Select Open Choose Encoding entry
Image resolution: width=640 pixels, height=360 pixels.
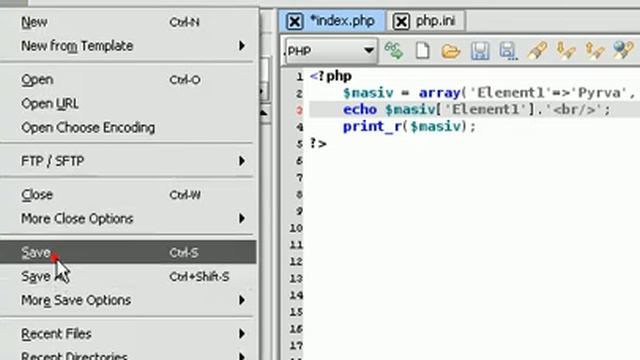[x=128, y=128]
